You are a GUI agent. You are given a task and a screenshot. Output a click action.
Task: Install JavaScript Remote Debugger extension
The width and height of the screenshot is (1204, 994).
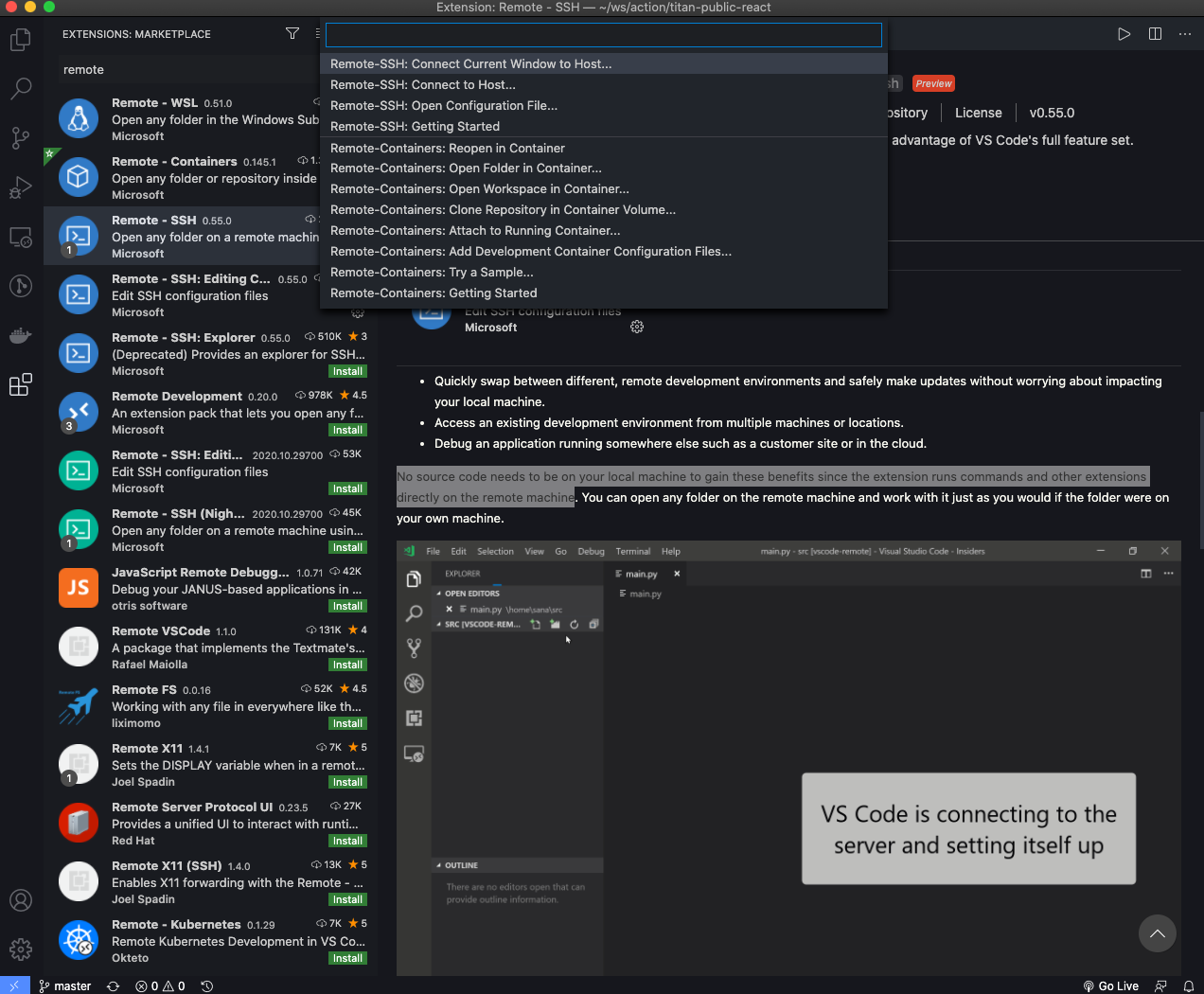(x=347, y=607)
